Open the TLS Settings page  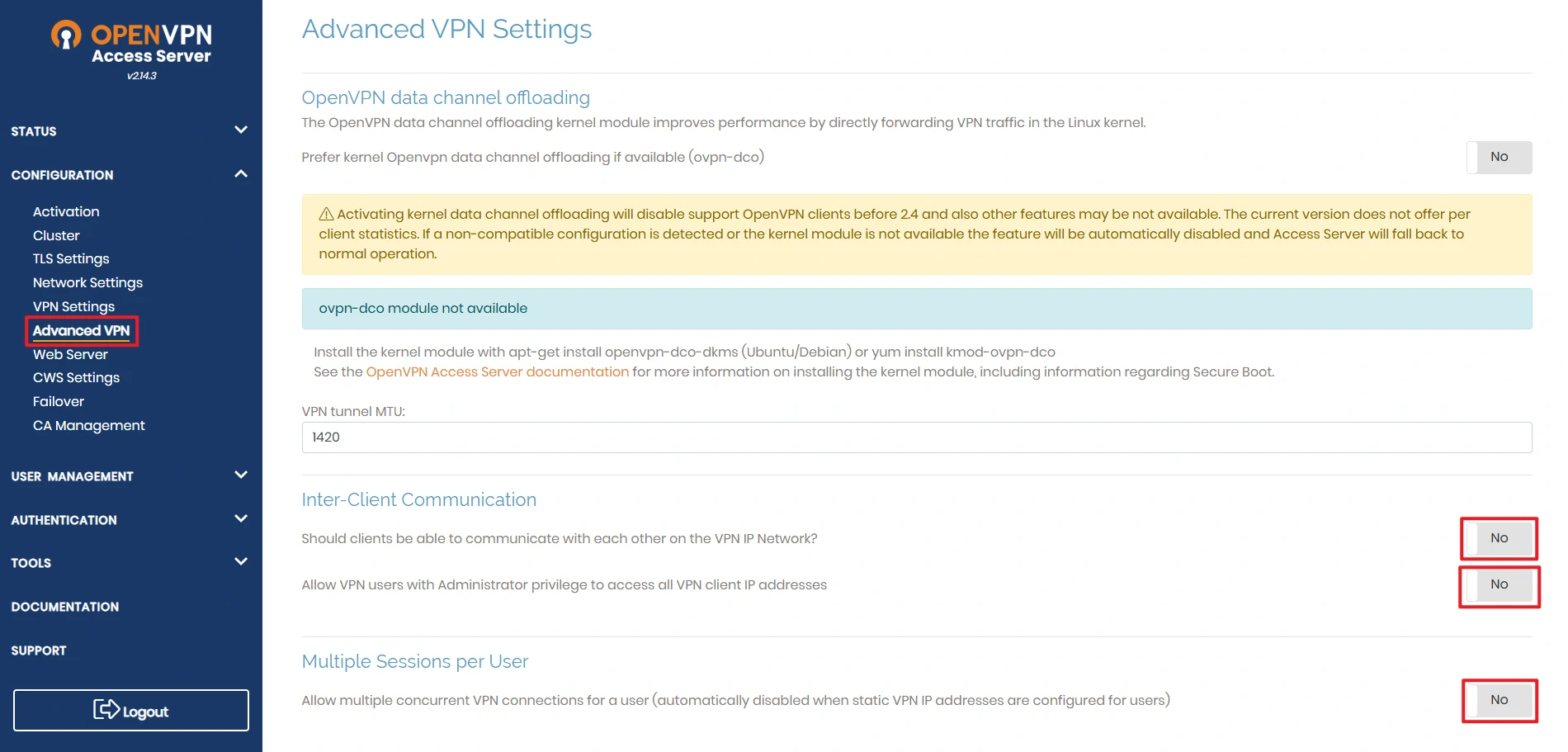[71, 259]
